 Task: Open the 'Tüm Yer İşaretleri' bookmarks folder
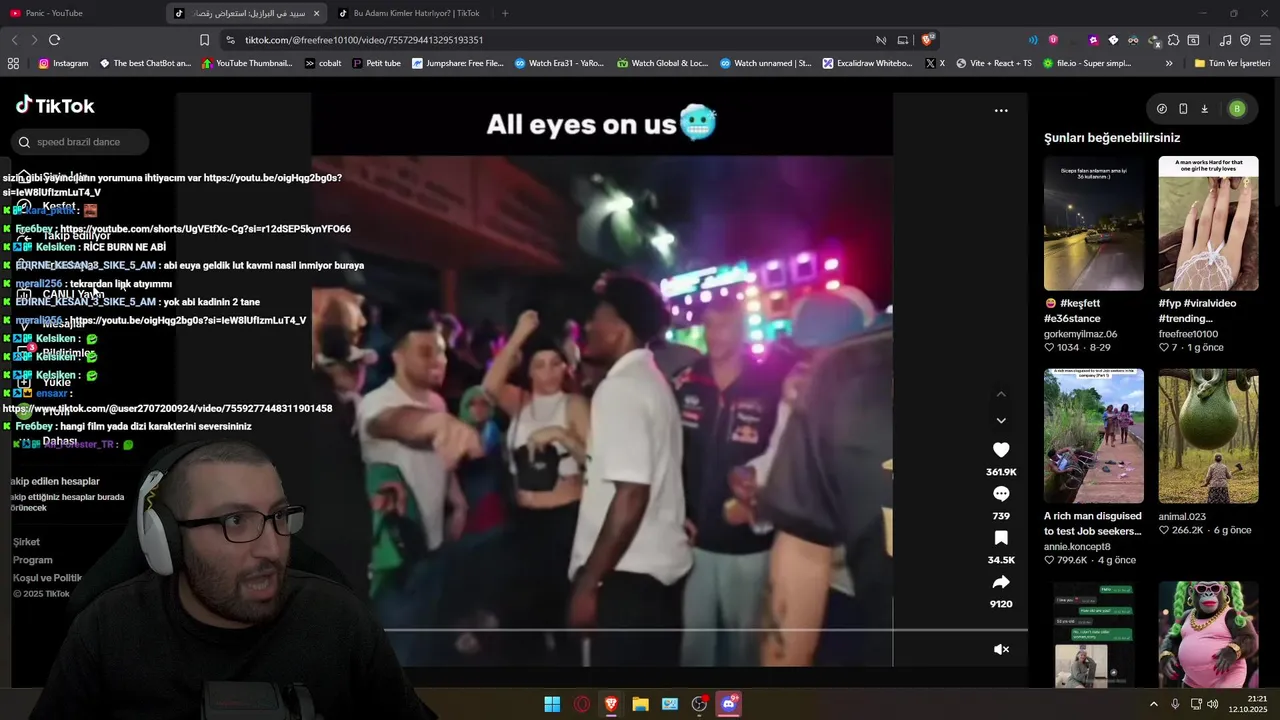(1231, 63)
